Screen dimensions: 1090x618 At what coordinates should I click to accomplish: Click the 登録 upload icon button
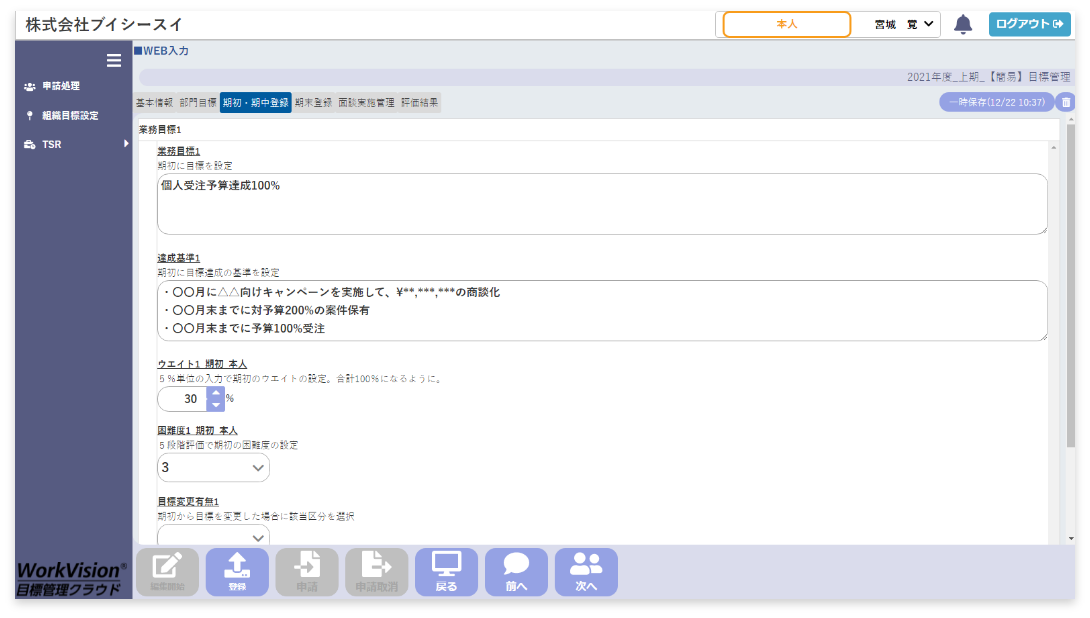tap(237, 572)
